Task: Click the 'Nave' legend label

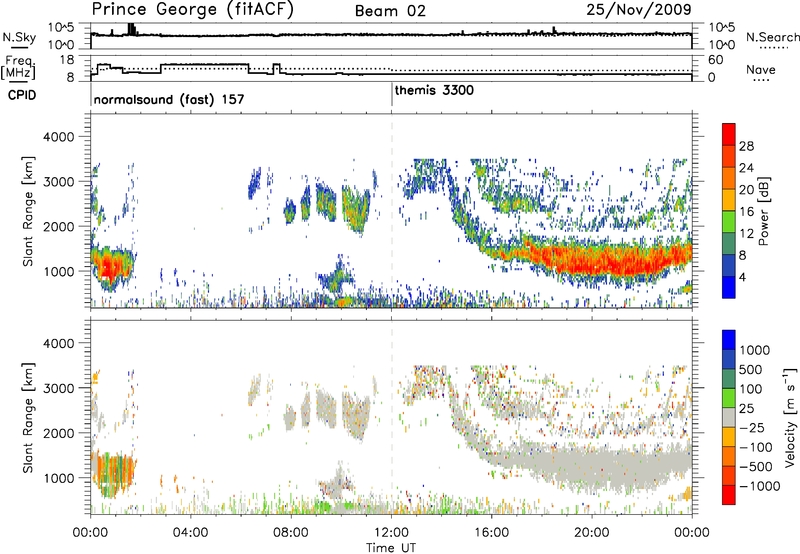Action: [x=761, y=69]
